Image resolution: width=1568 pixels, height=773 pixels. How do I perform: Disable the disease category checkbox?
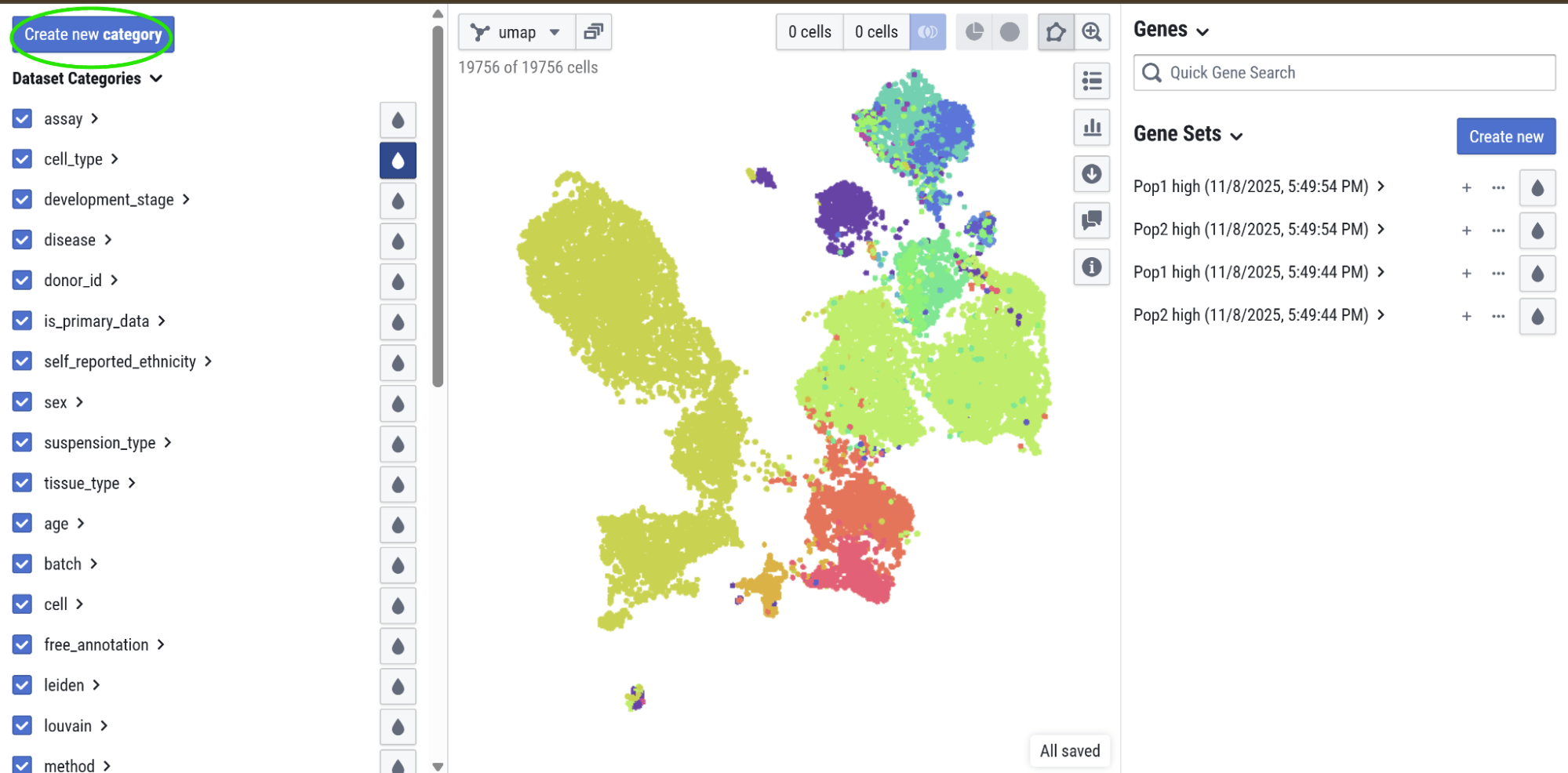point(21,240)
